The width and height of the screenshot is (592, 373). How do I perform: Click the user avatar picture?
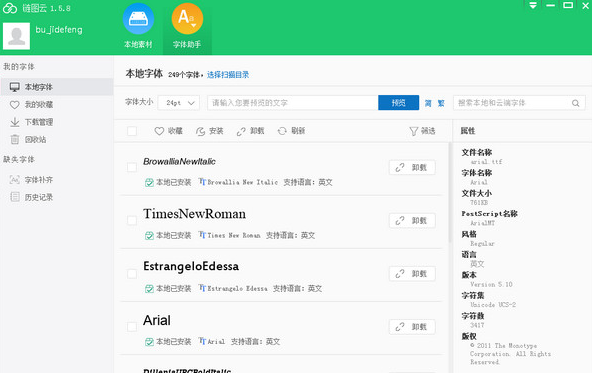click(16, 36)
